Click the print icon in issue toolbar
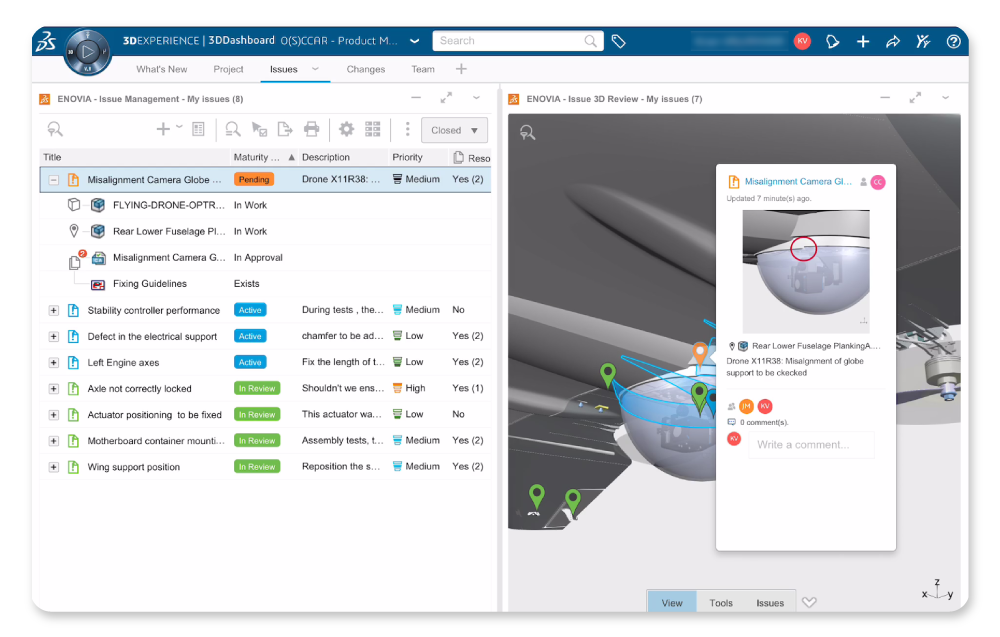Image resolution: width=1000 pixels, height=637 pixels. click(311, 129)
